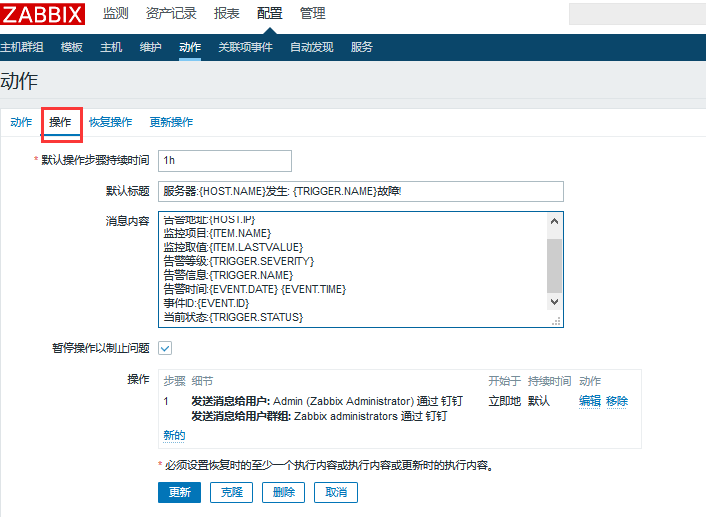Screen dimensions: 706x517
Task: Go to 自动发现 submenu
Action: 312,47
